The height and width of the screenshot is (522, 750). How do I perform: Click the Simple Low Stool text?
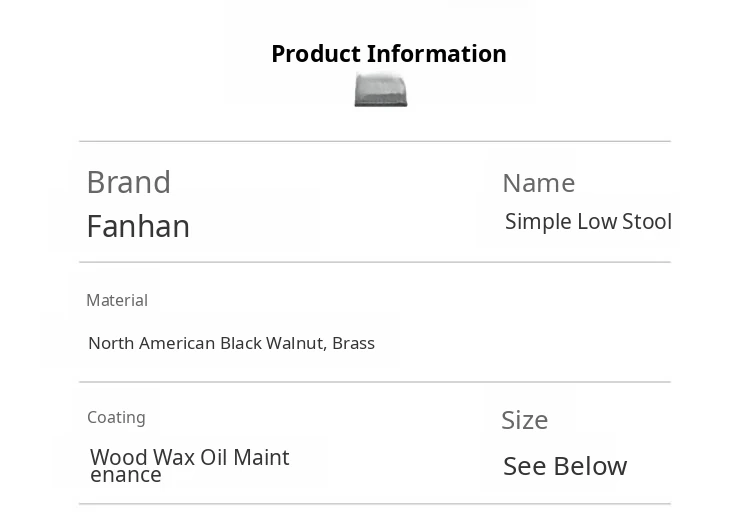[588, 221]
